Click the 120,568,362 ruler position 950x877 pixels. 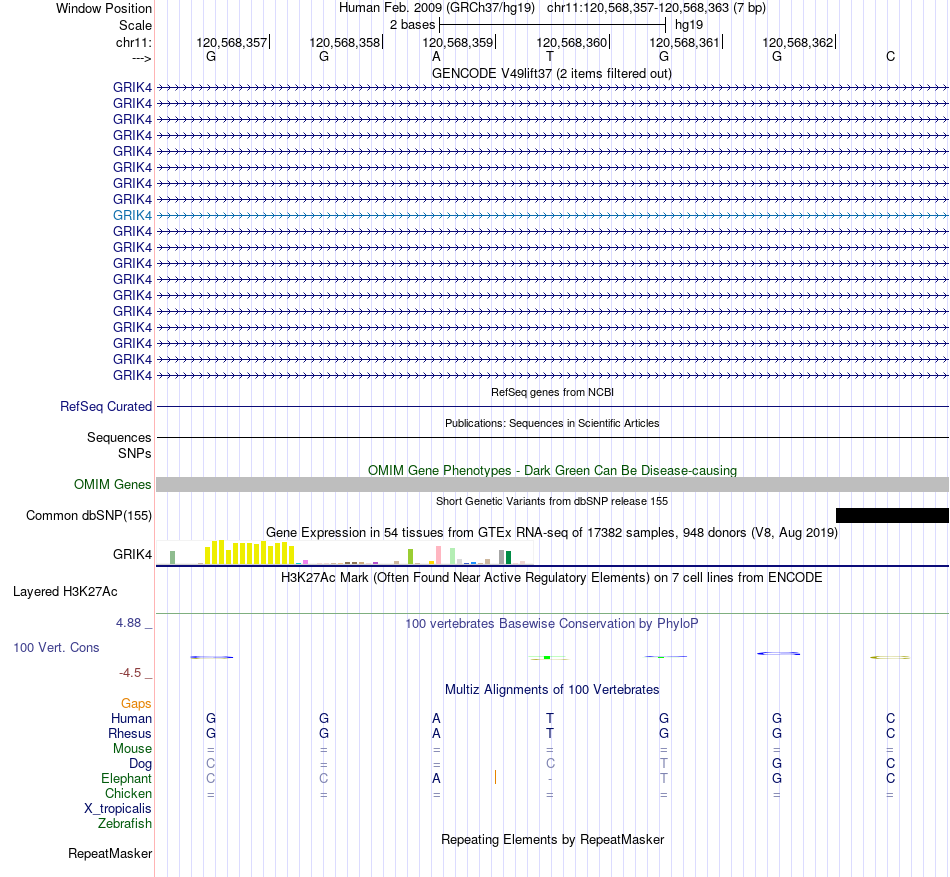(x=799, y=42)
